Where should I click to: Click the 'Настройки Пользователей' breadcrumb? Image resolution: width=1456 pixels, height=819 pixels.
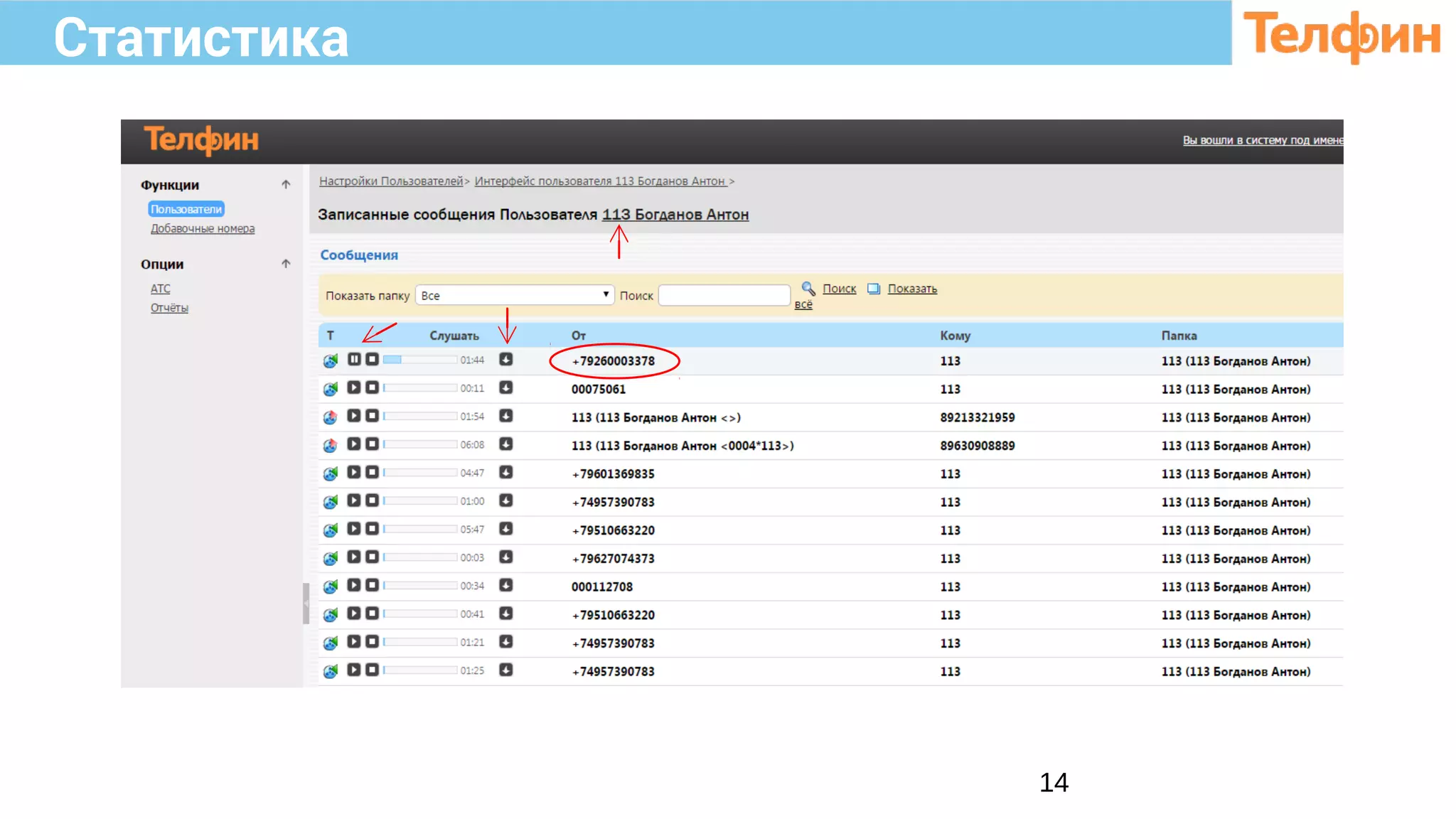(x=391, y=181)
